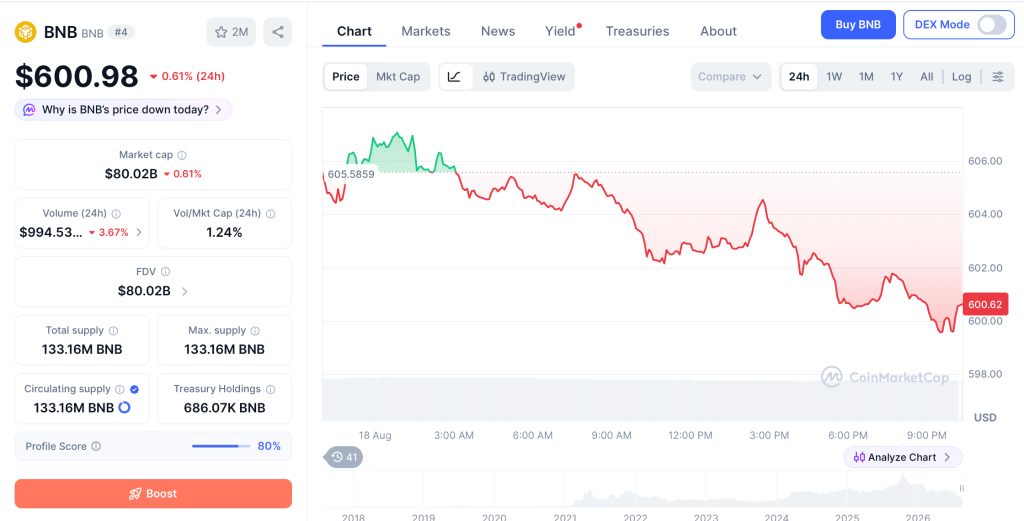Viewport: 1024px width, 521px height.
Task: Switch to the Markets tab
Action: click(x=426, y=31)
